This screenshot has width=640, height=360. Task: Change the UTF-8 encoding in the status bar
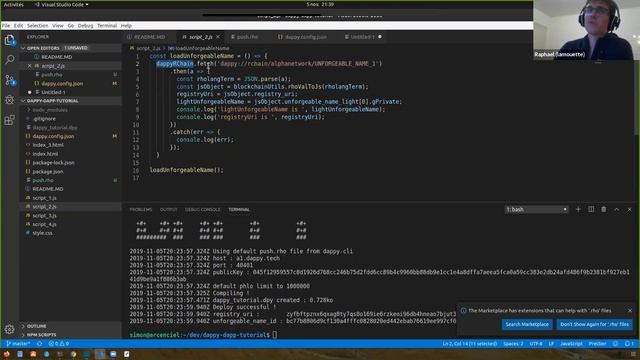coord(536,344)
